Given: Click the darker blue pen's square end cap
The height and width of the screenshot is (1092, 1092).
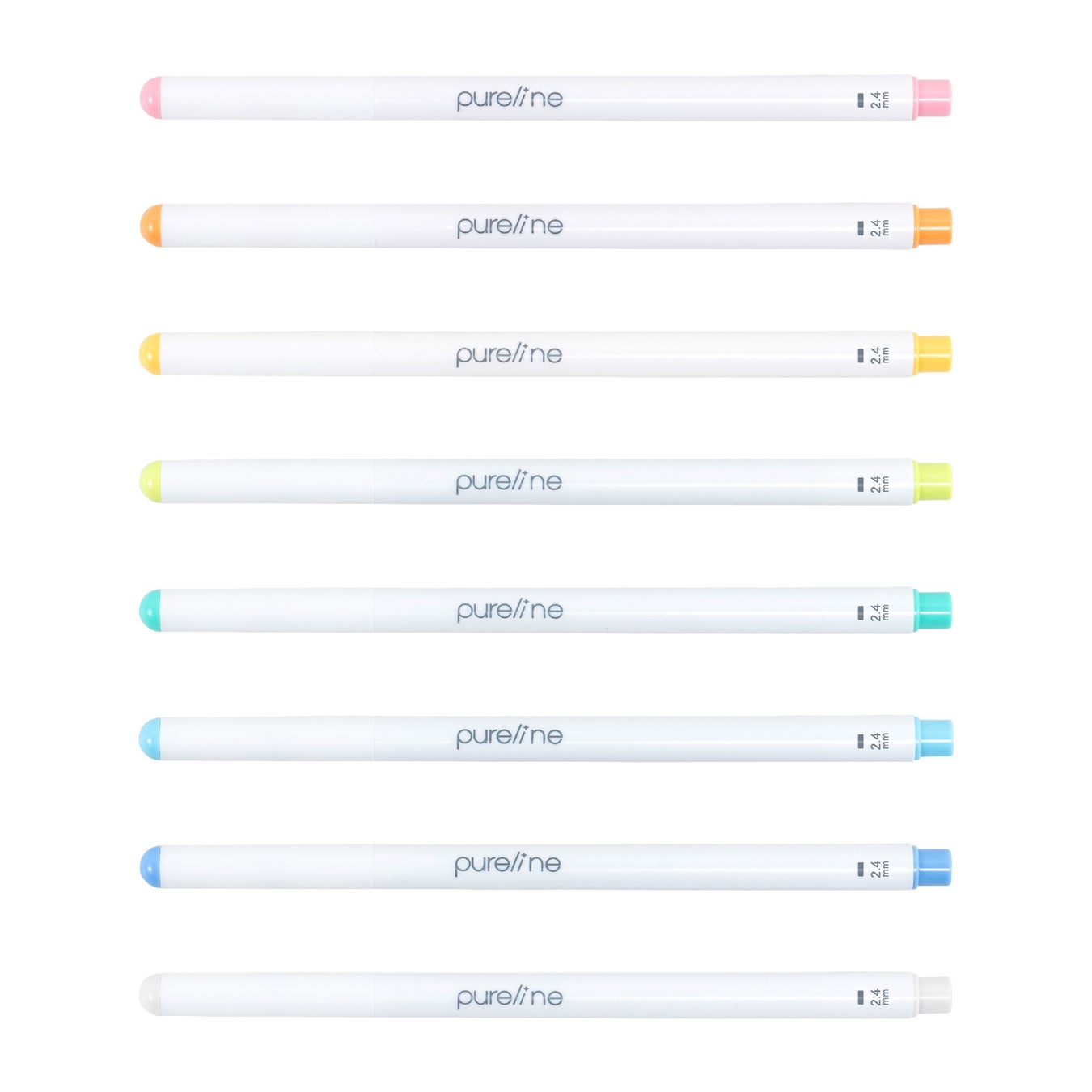Looking at the screenshot, I should pos(933,867).
